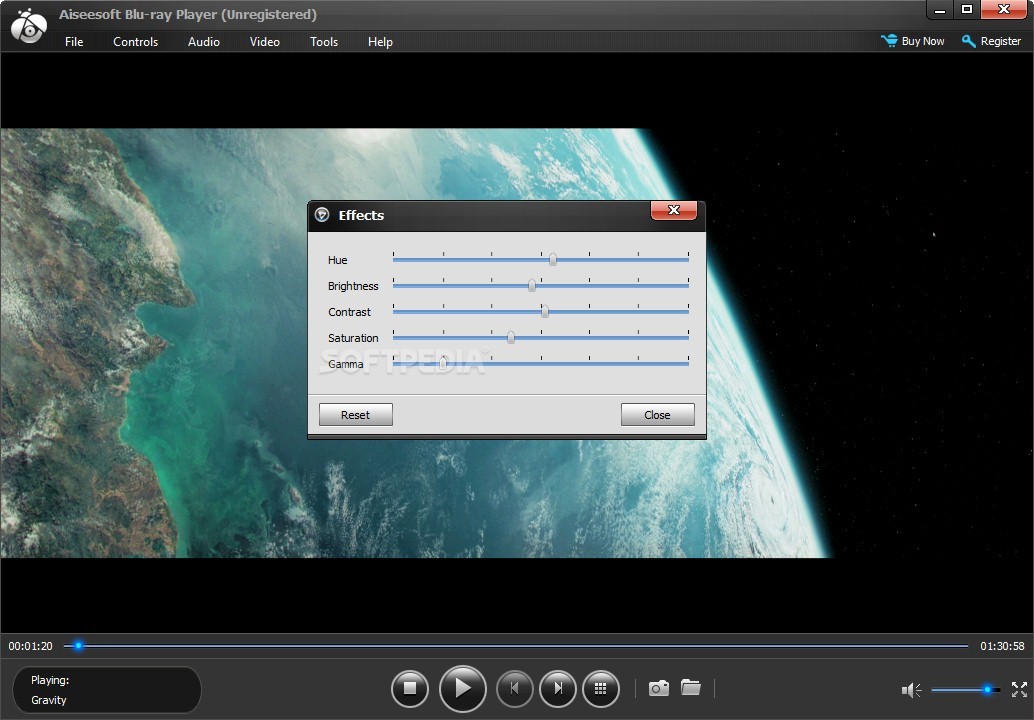
Task: Mute audio using the speaker icon
Action: 911,690
